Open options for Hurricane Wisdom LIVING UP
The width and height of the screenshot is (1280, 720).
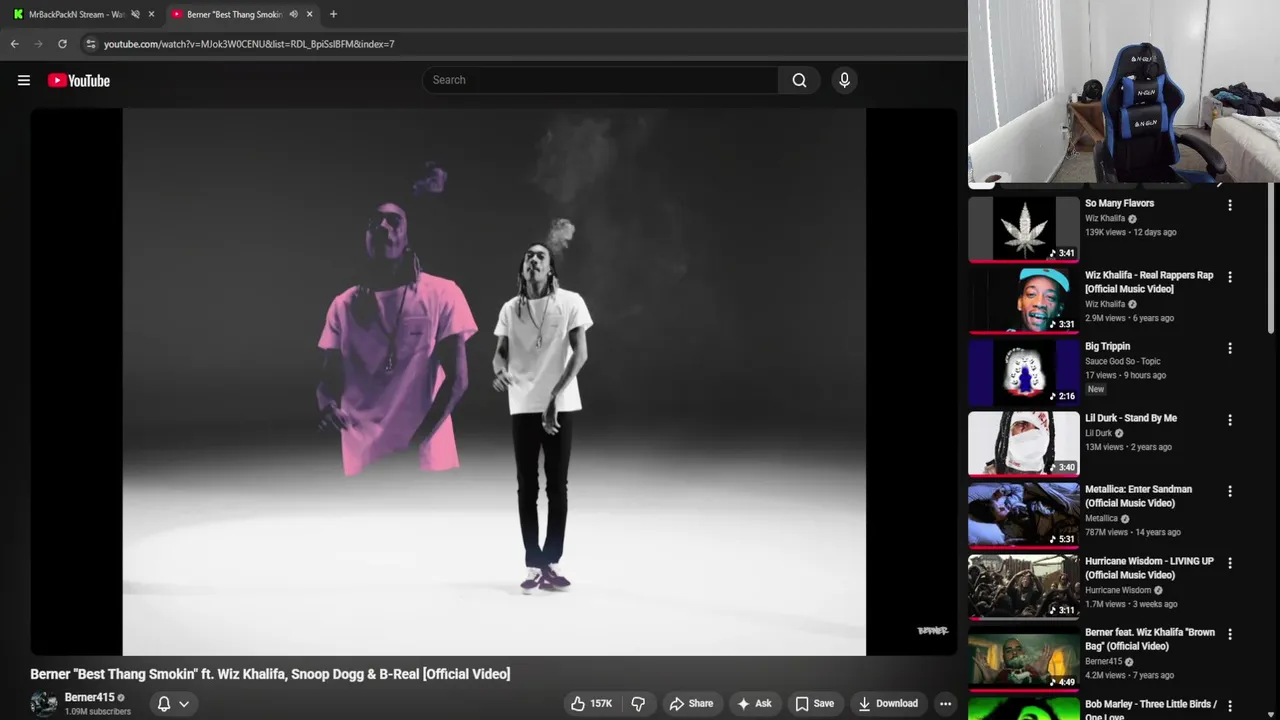pyautogui.click(x=1230, y=563)
